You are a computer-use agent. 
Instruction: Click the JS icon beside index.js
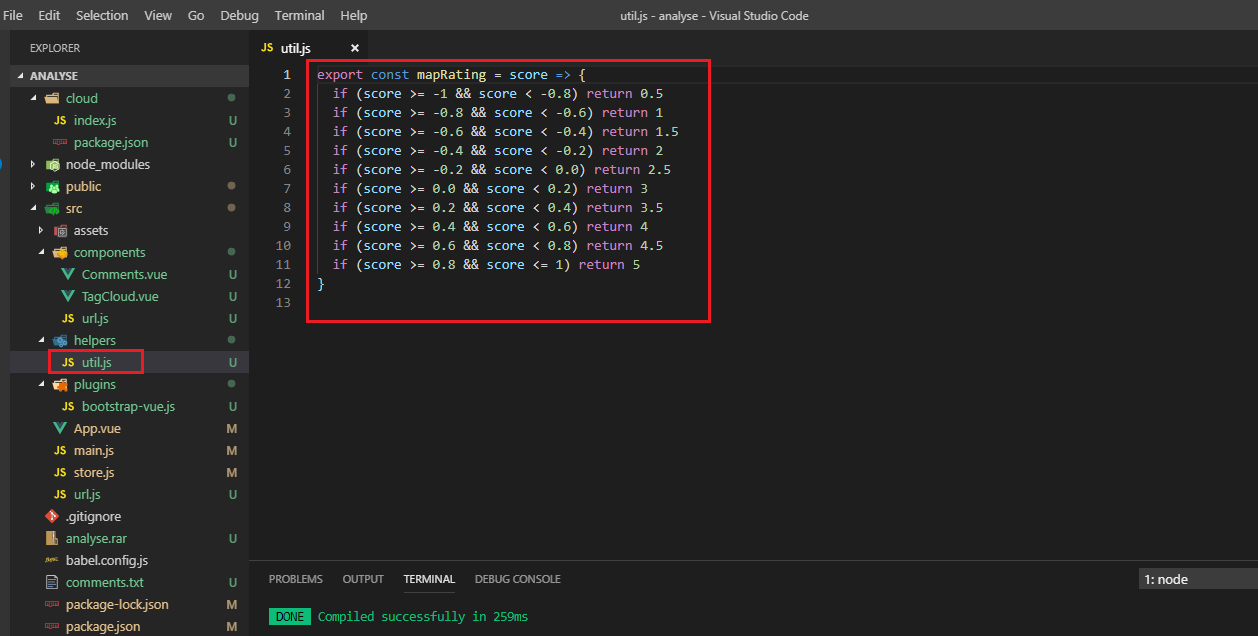pos(60,120)
